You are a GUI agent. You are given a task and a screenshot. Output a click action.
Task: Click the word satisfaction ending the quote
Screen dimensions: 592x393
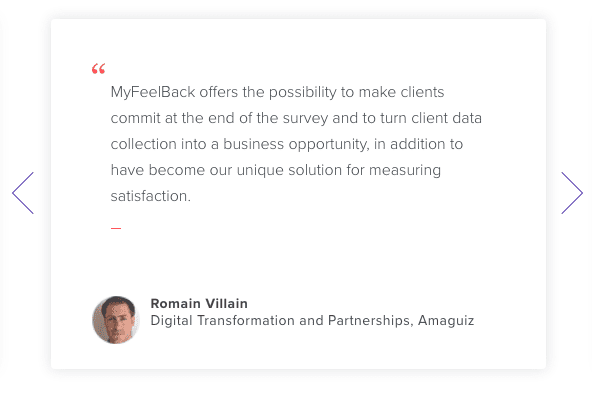pos(149,196)
